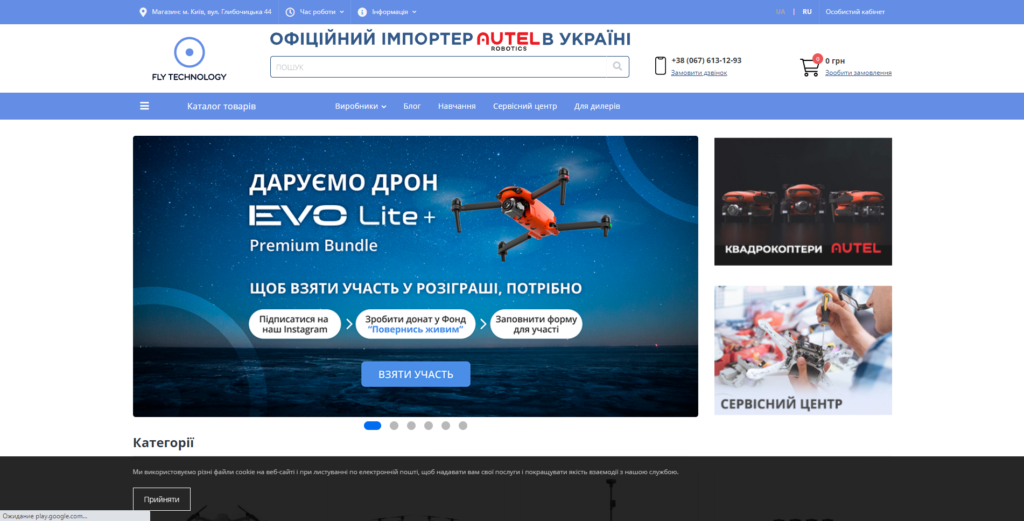Open the shopping cart icon
The width and height of the screenshot is (1024, 521).
[810, 67]
